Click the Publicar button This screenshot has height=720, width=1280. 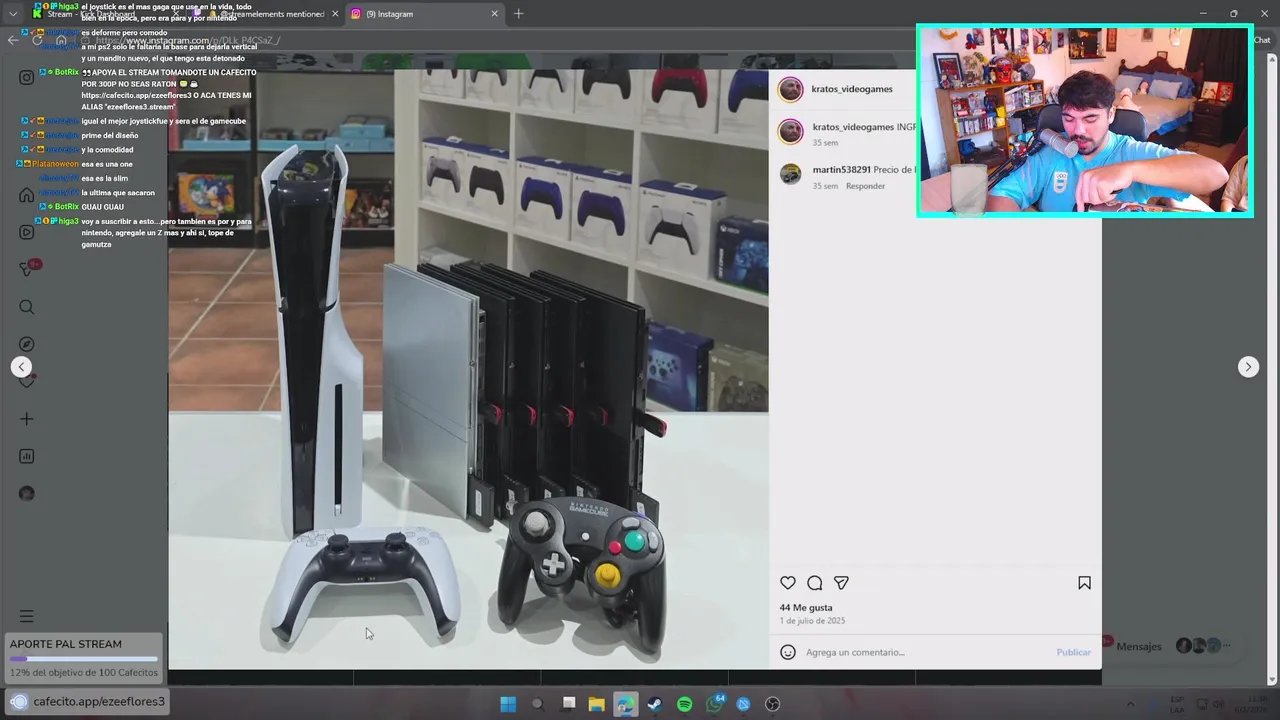pos(1073,652)
